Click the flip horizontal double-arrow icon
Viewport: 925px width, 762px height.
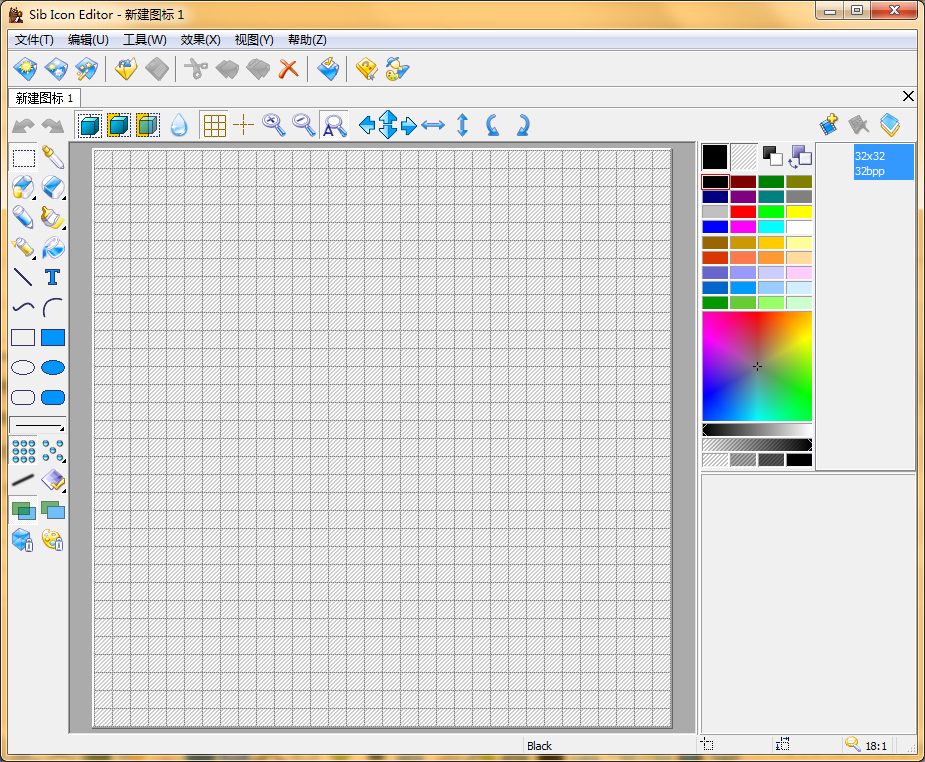point(433,125)
